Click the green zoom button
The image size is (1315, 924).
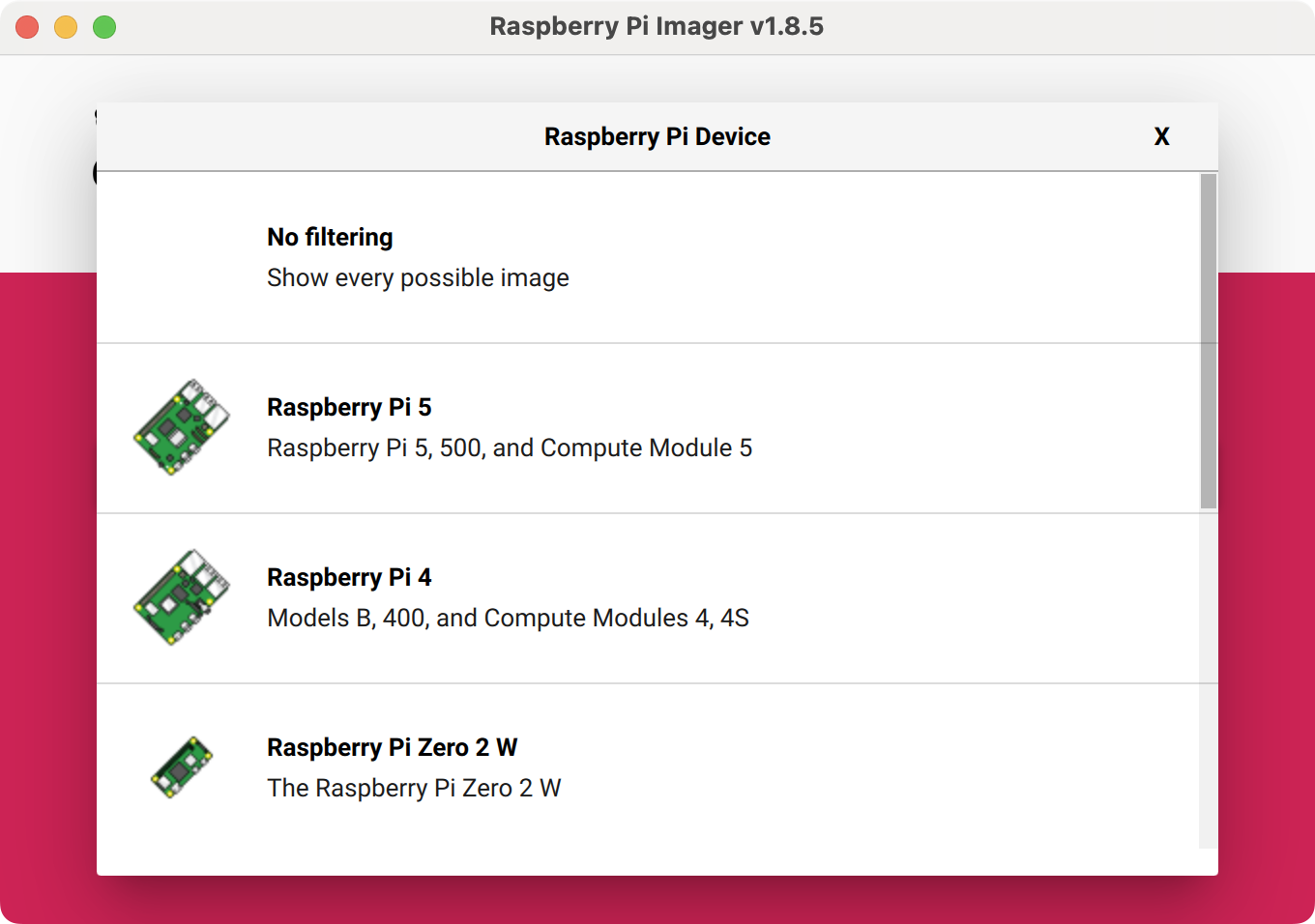point(102,26)
